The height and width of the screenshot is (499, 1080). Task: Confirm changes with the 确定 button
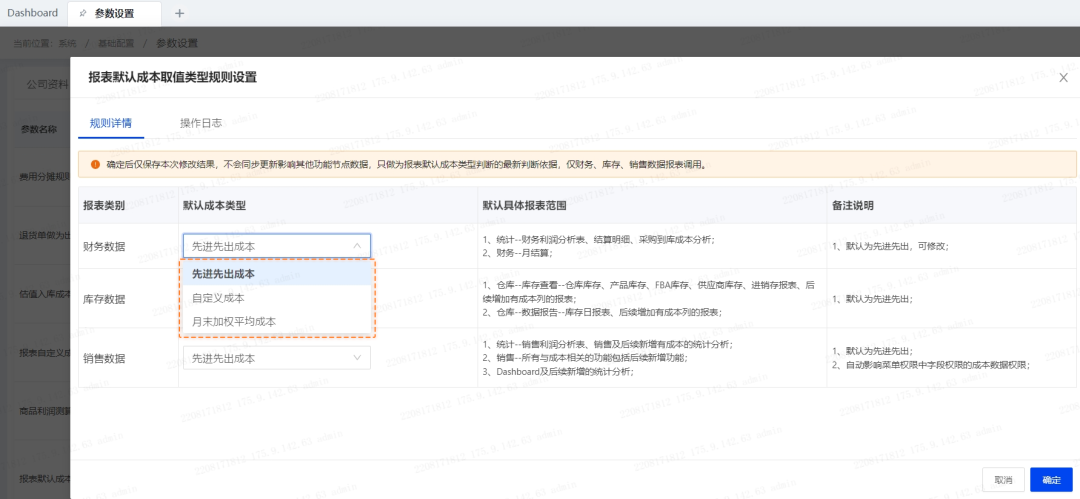coord(1051,480)
